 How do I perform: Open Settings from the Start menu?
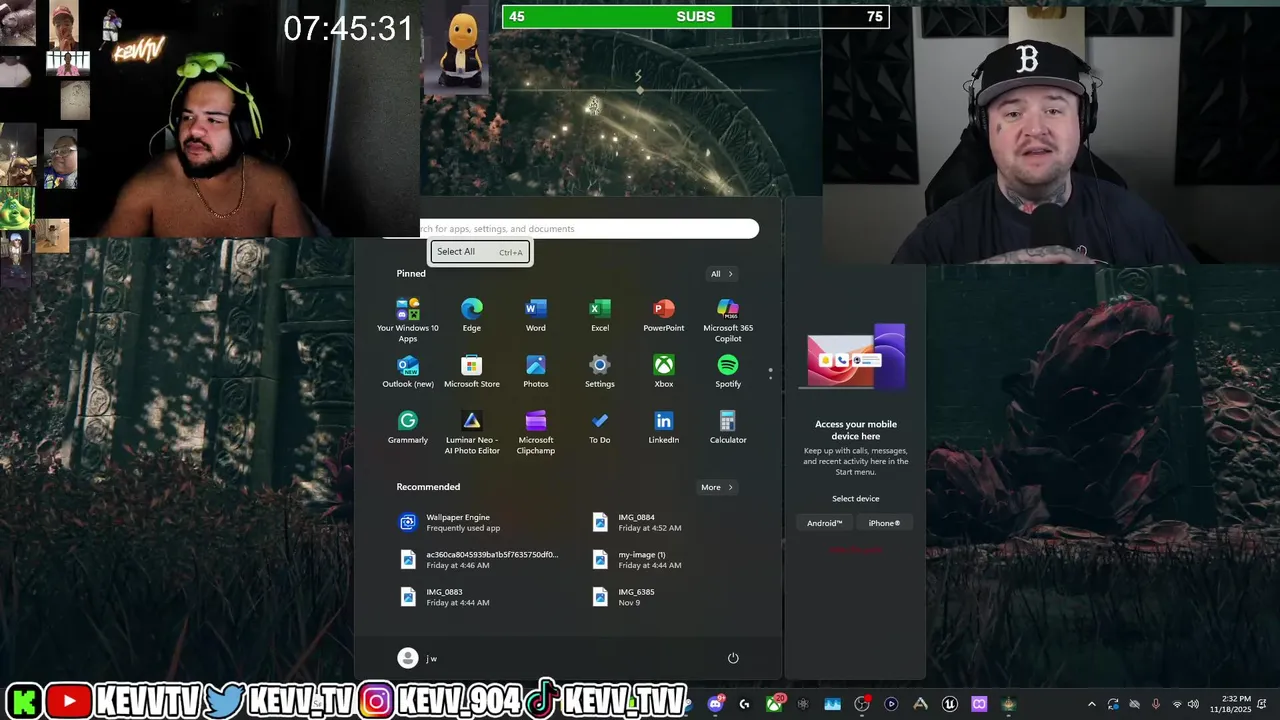pyautogui.click(x=600, y=371)
